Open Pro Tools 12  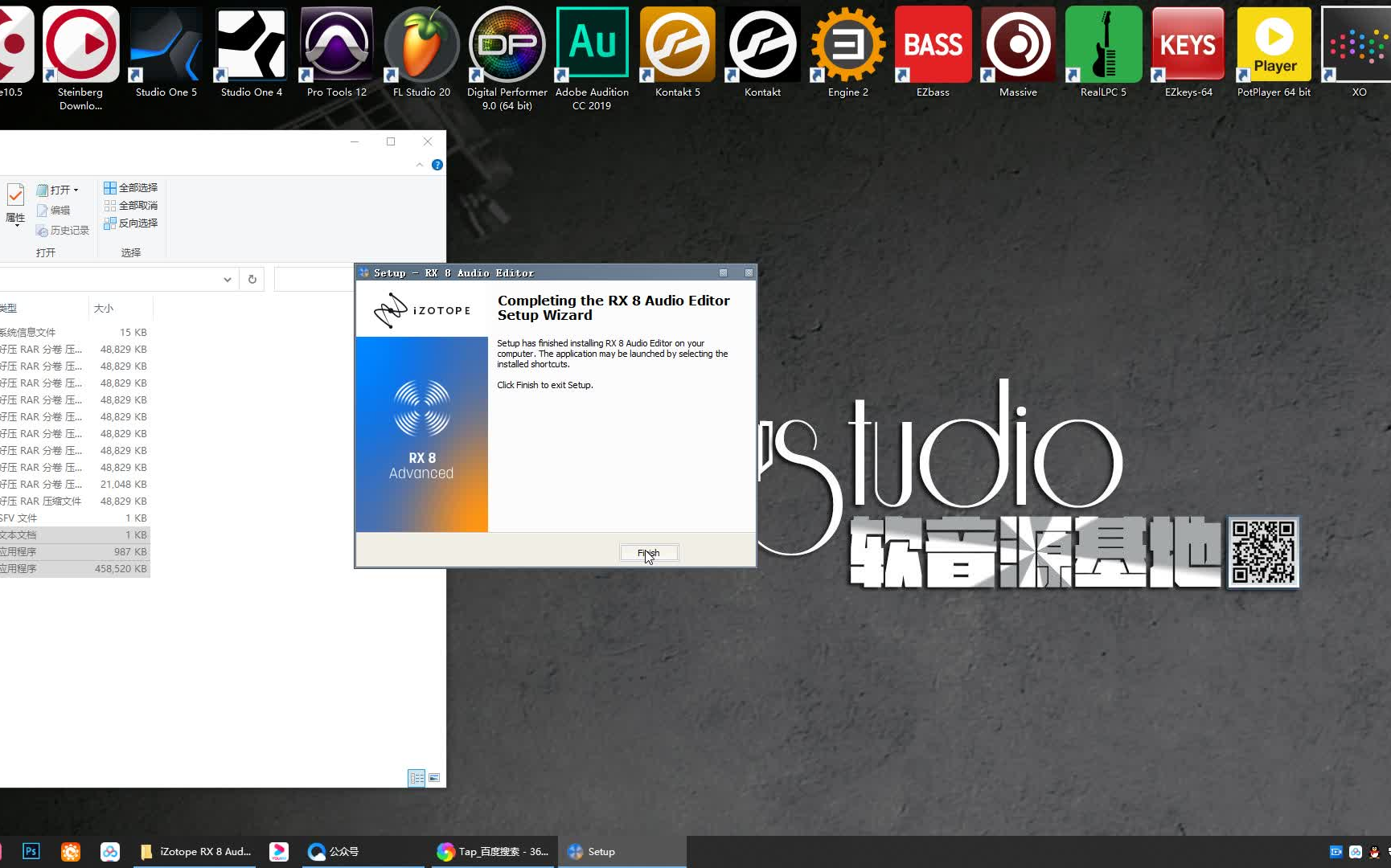coord(335,44)
